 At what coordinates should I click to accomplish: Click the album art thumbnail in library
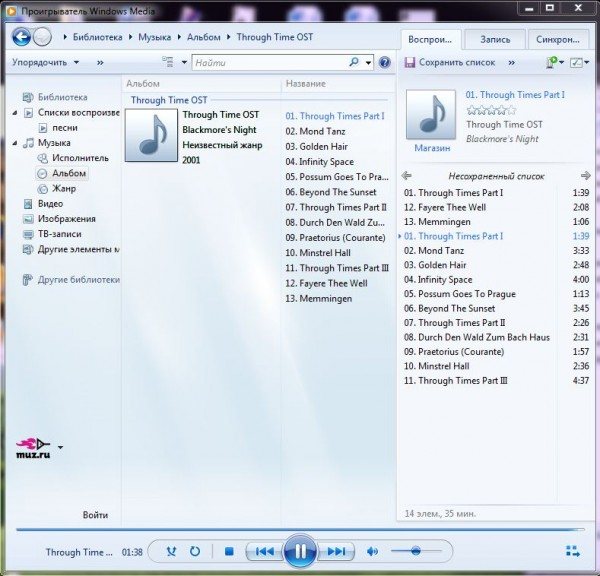click(x=152, y=135)
